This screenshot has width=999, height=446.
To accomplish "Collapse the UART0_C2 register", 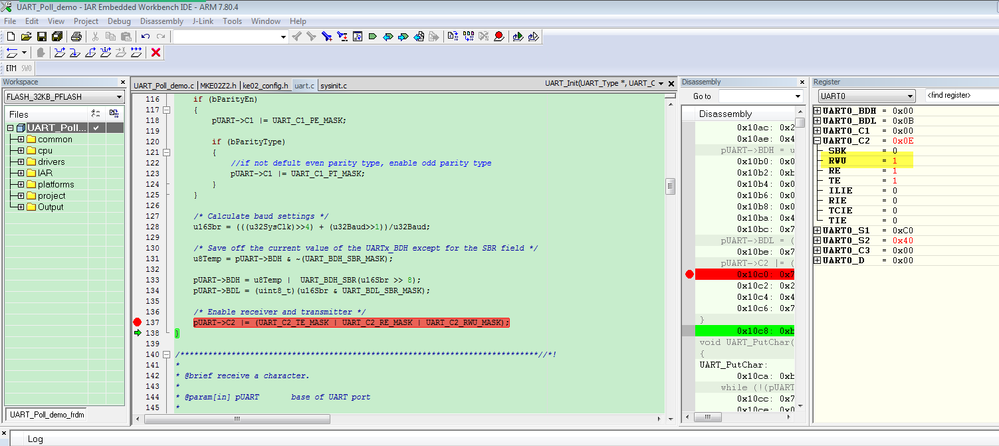I will [x=817, y=141].
